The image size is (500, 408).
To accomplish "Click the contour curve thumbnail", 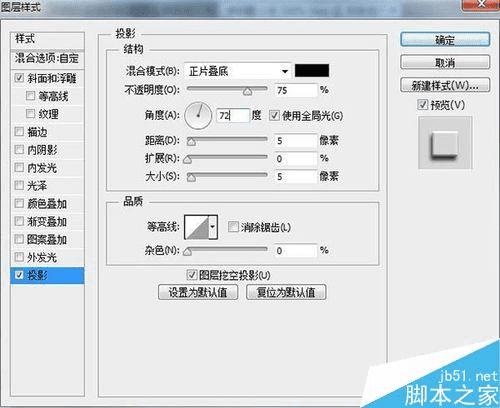I will (x=197, y=227).
